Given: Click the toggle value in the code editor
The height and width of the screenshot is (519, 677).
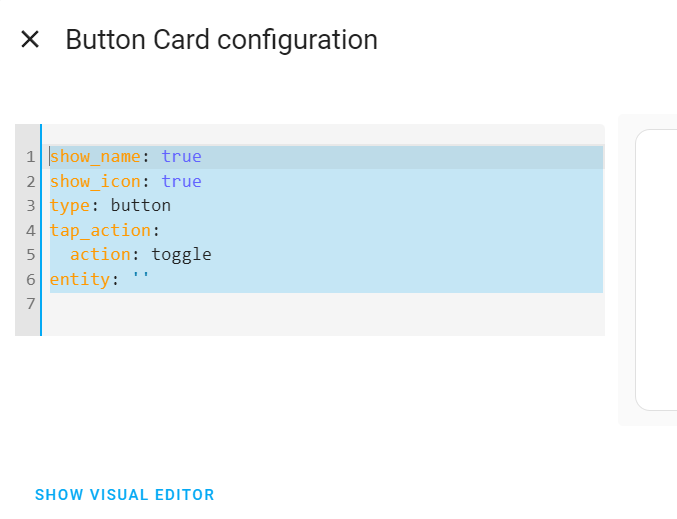Looking at the screenshot, I should click(181, 255).
